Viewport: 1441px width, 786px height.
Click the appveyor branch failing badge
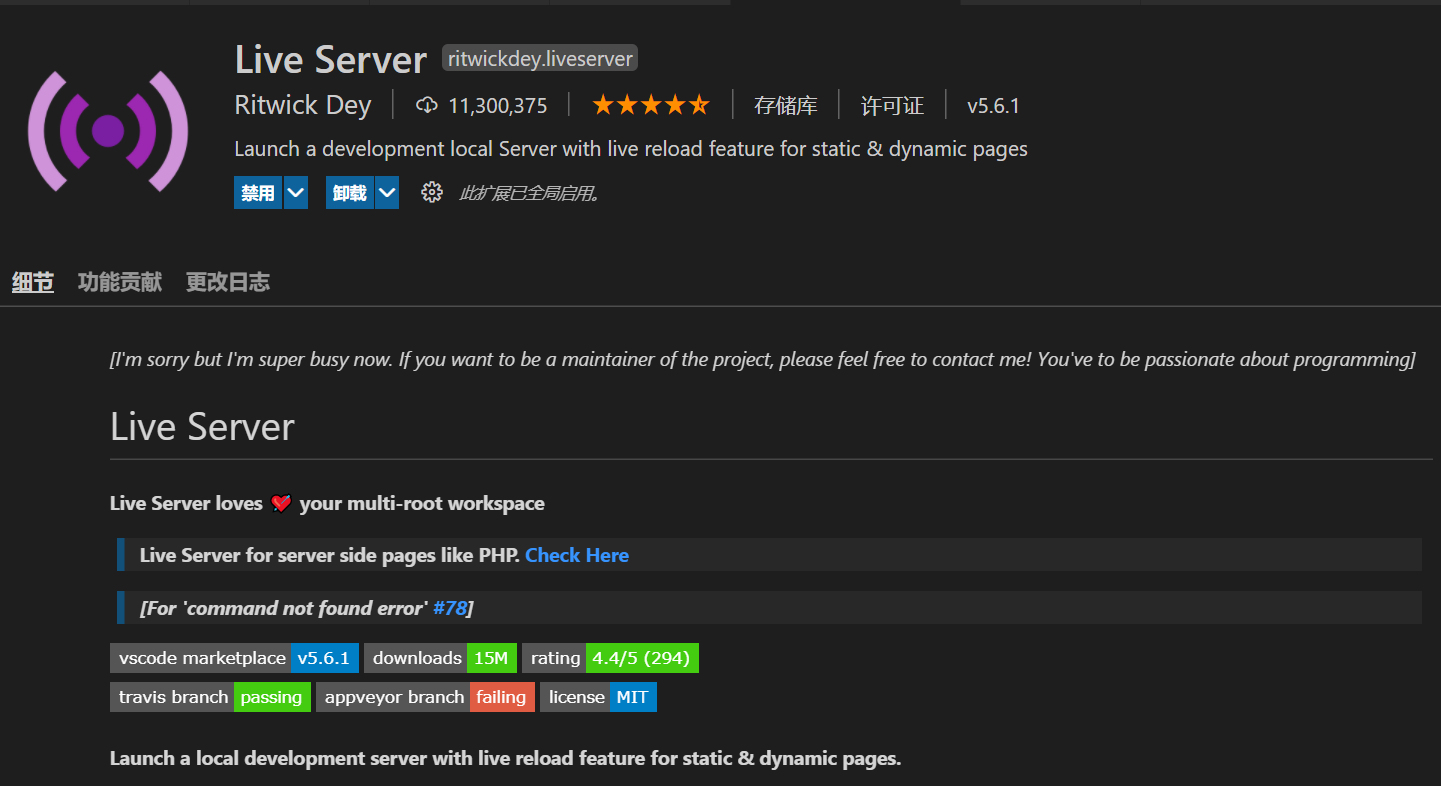425,697
